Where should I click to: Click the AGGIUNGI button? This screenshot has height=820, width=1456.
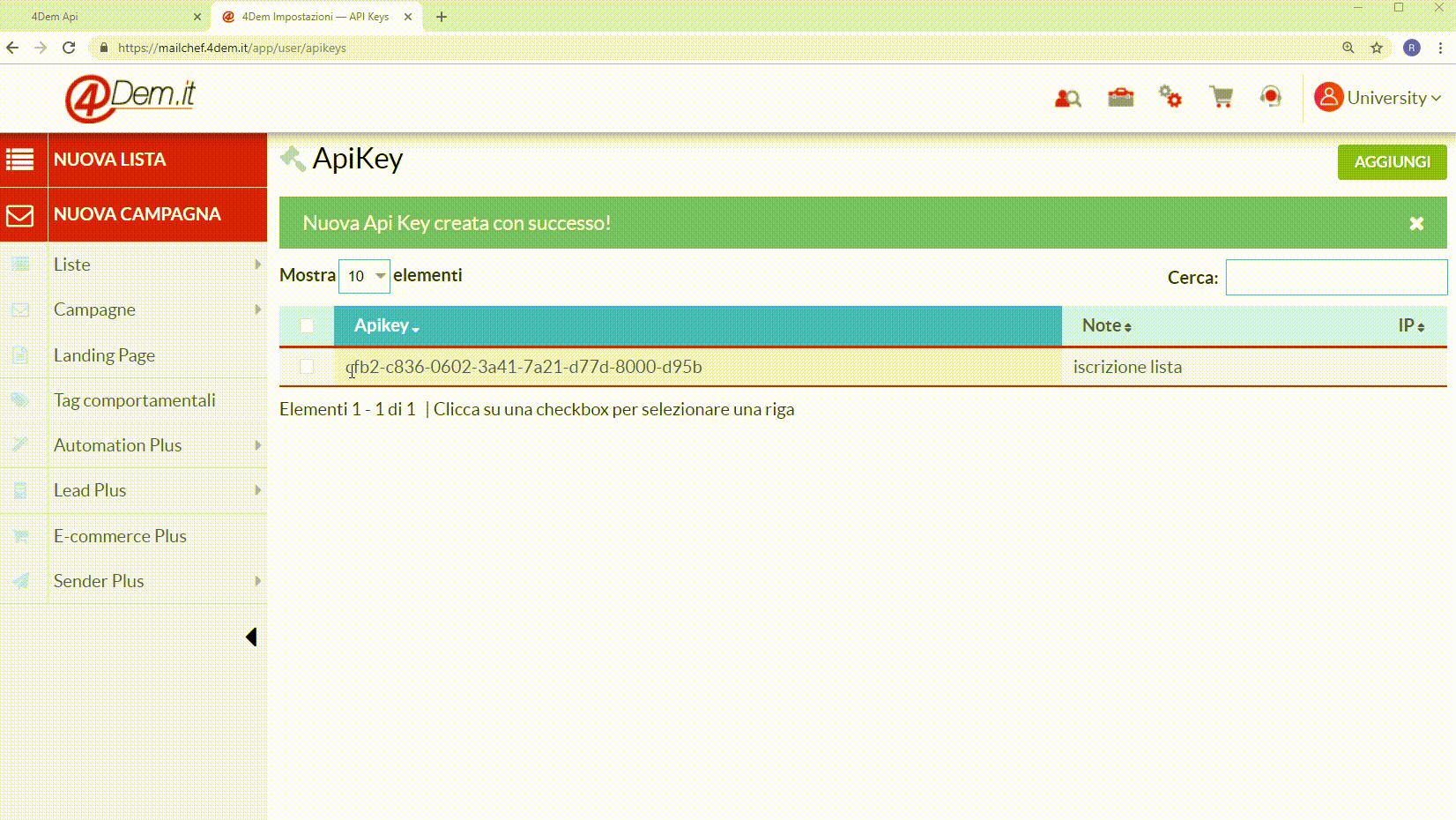click(1392, 162)
